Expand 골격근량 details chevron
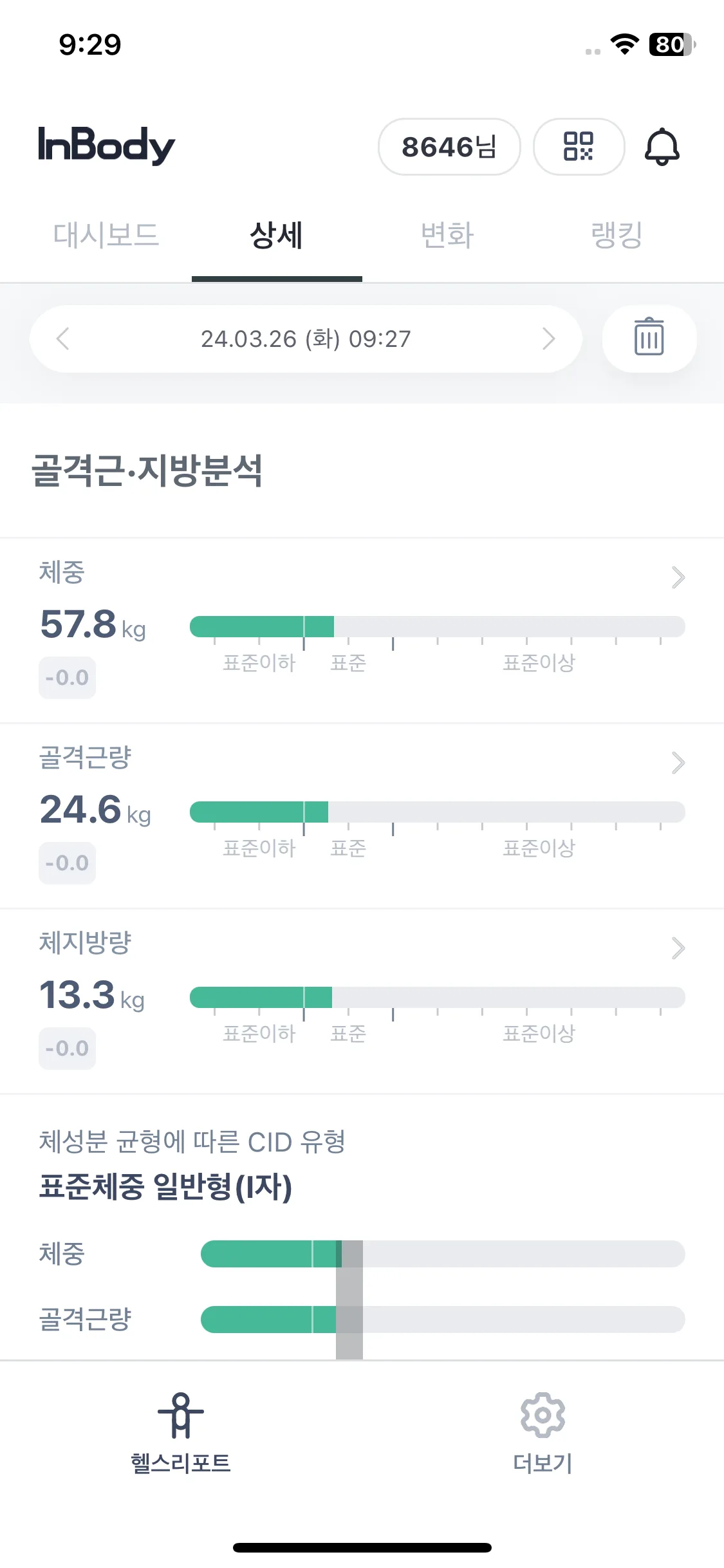 (678, 763)
